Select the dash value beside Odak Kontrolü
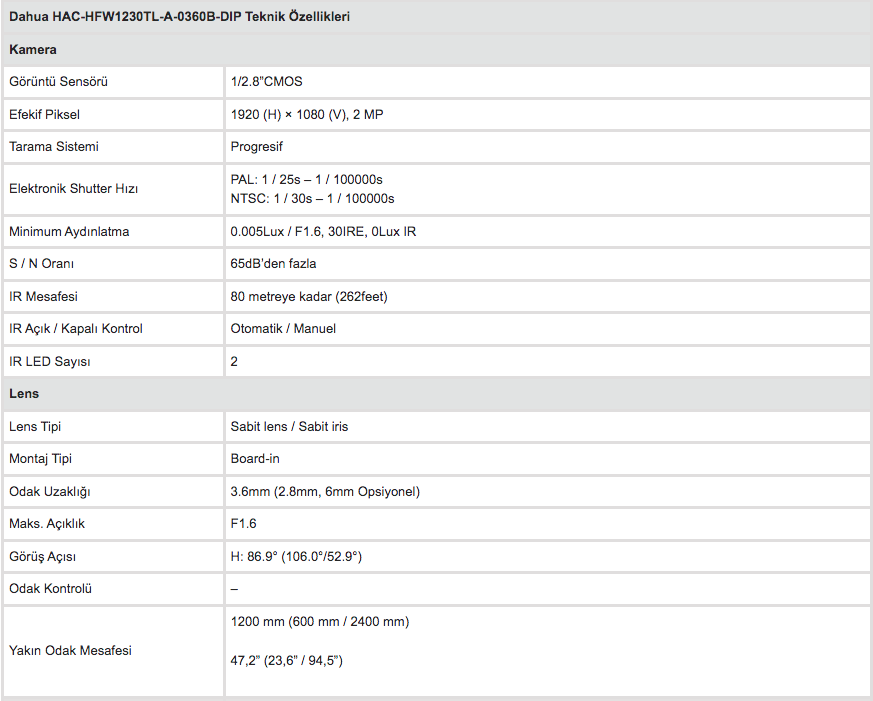This screenshot has width=873, height=701. click(x=234, y=589)
